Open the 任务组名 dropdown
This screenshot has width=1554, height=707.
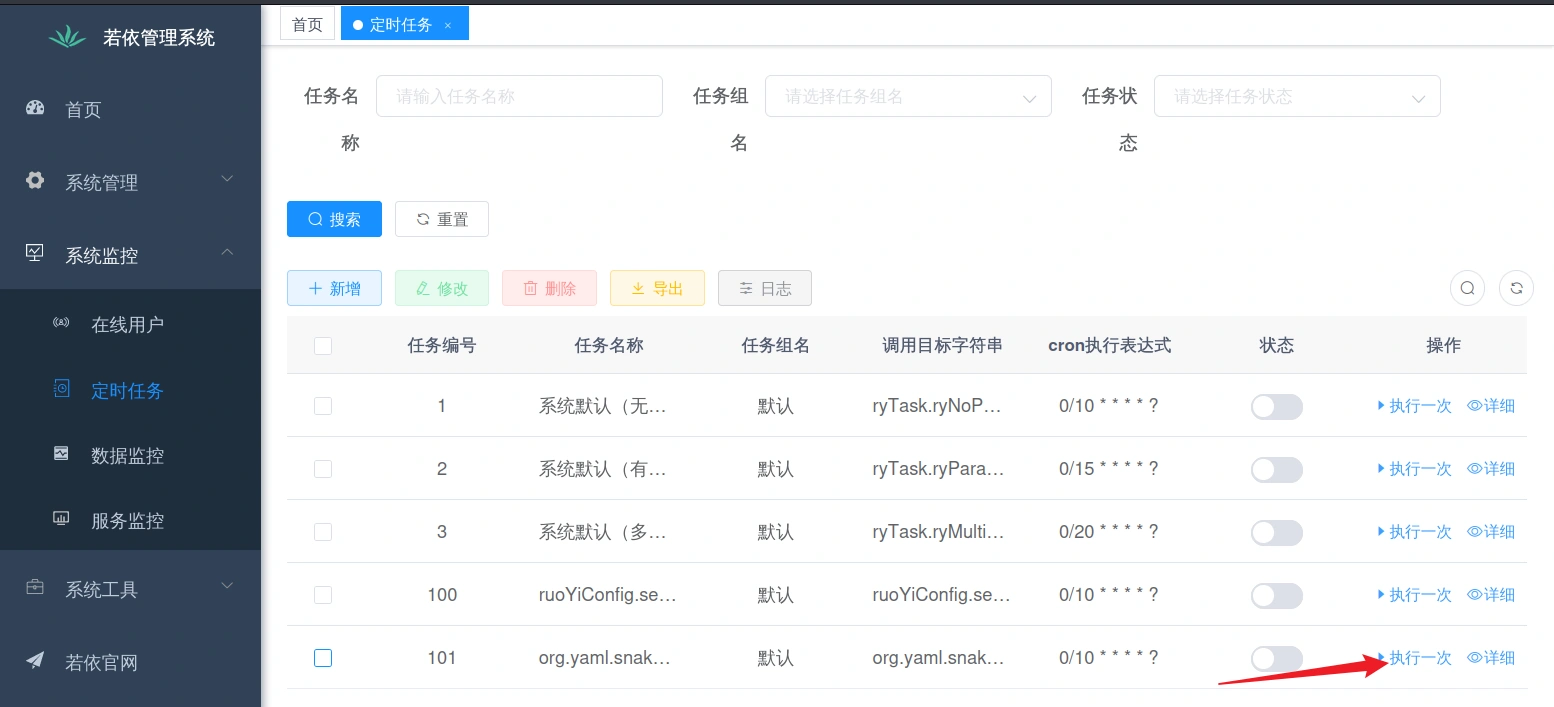[x=907, y=97]
